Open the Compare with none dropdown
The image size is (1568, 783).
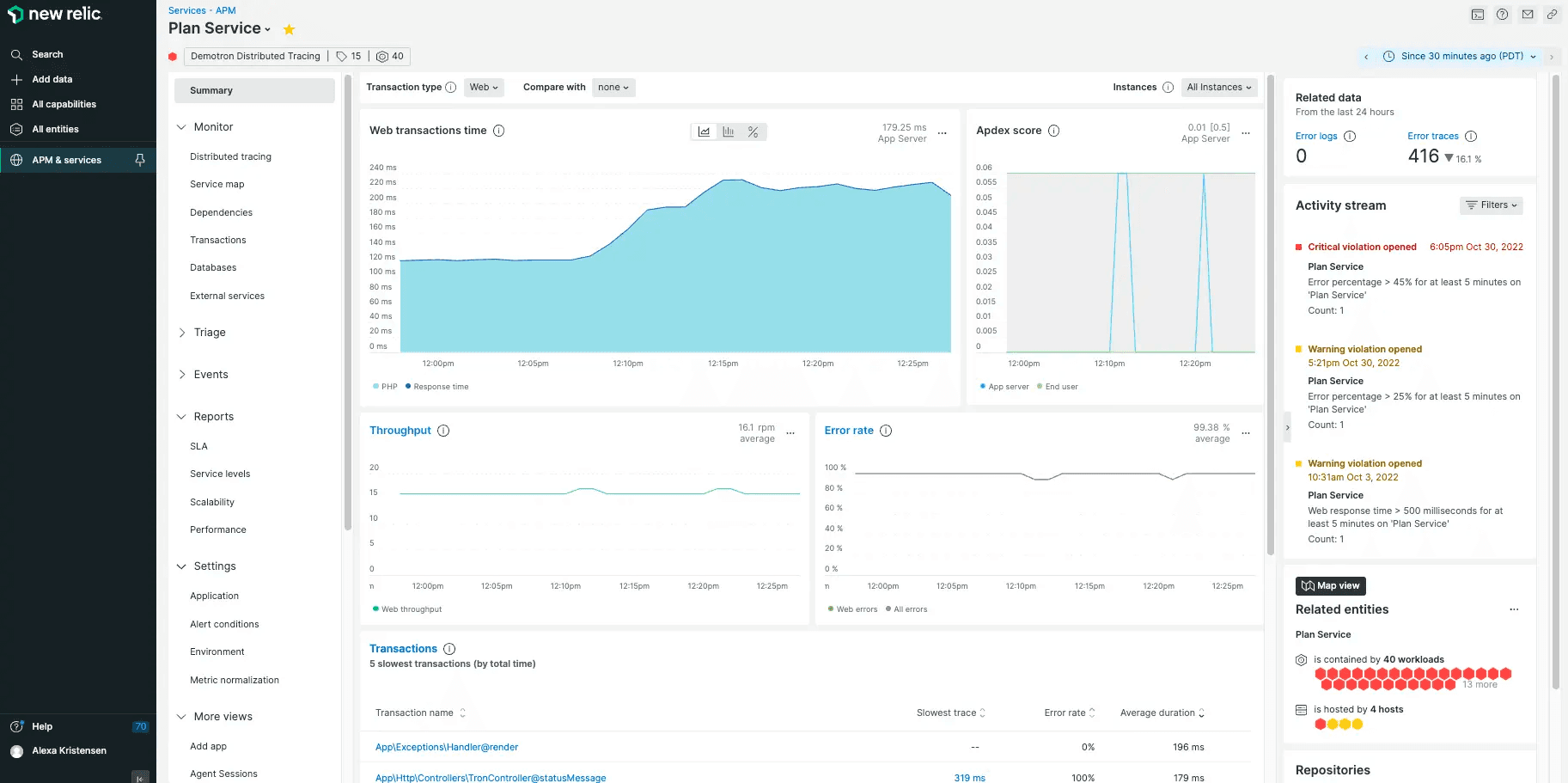(x=613, y=87)
